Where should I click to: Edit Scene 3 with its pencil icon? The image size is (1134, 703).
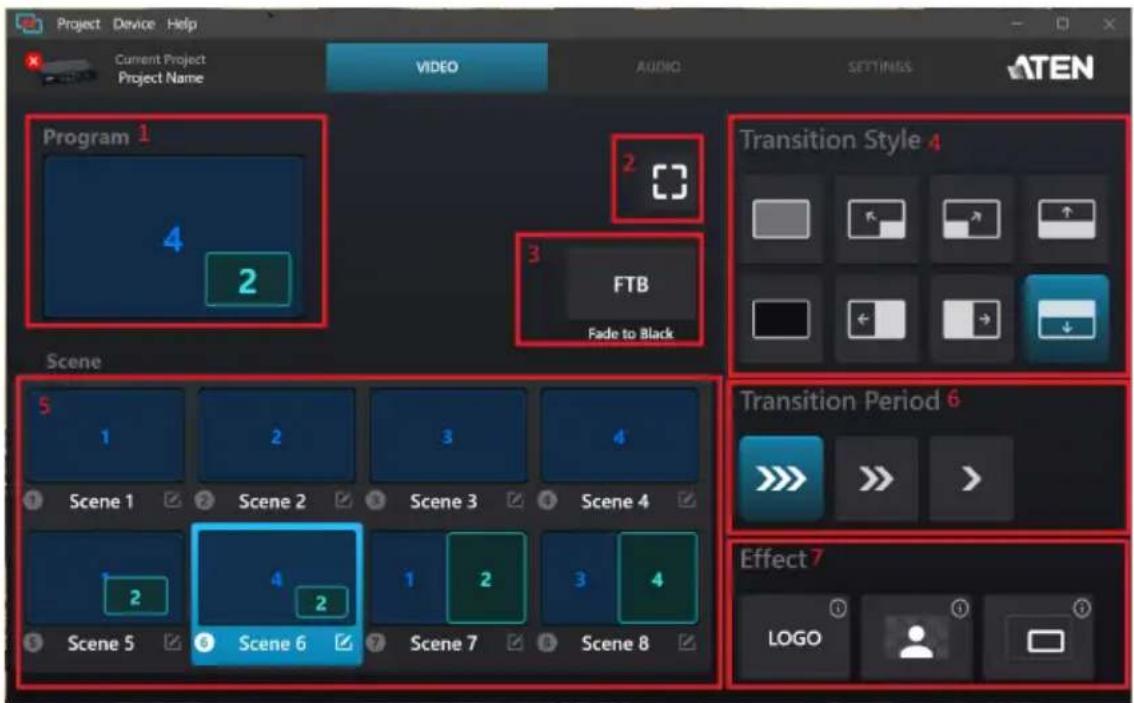click(515, 500)
